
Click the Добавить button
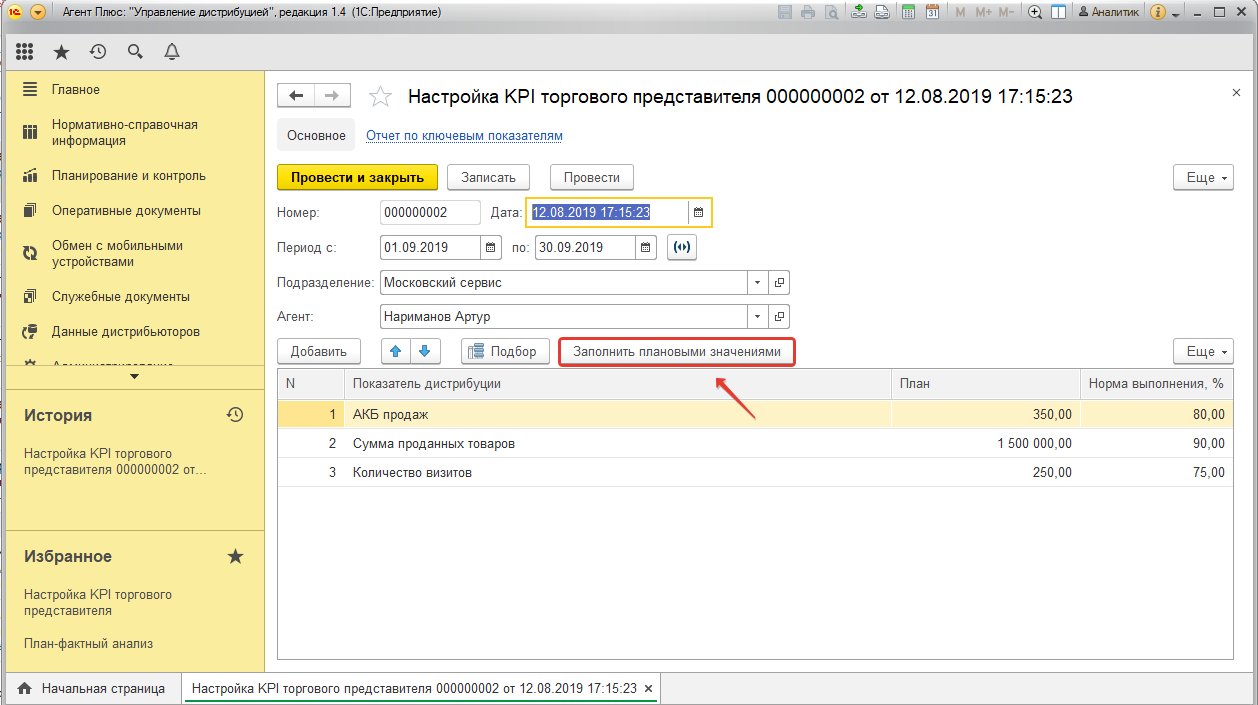click(x=319, y=351)
